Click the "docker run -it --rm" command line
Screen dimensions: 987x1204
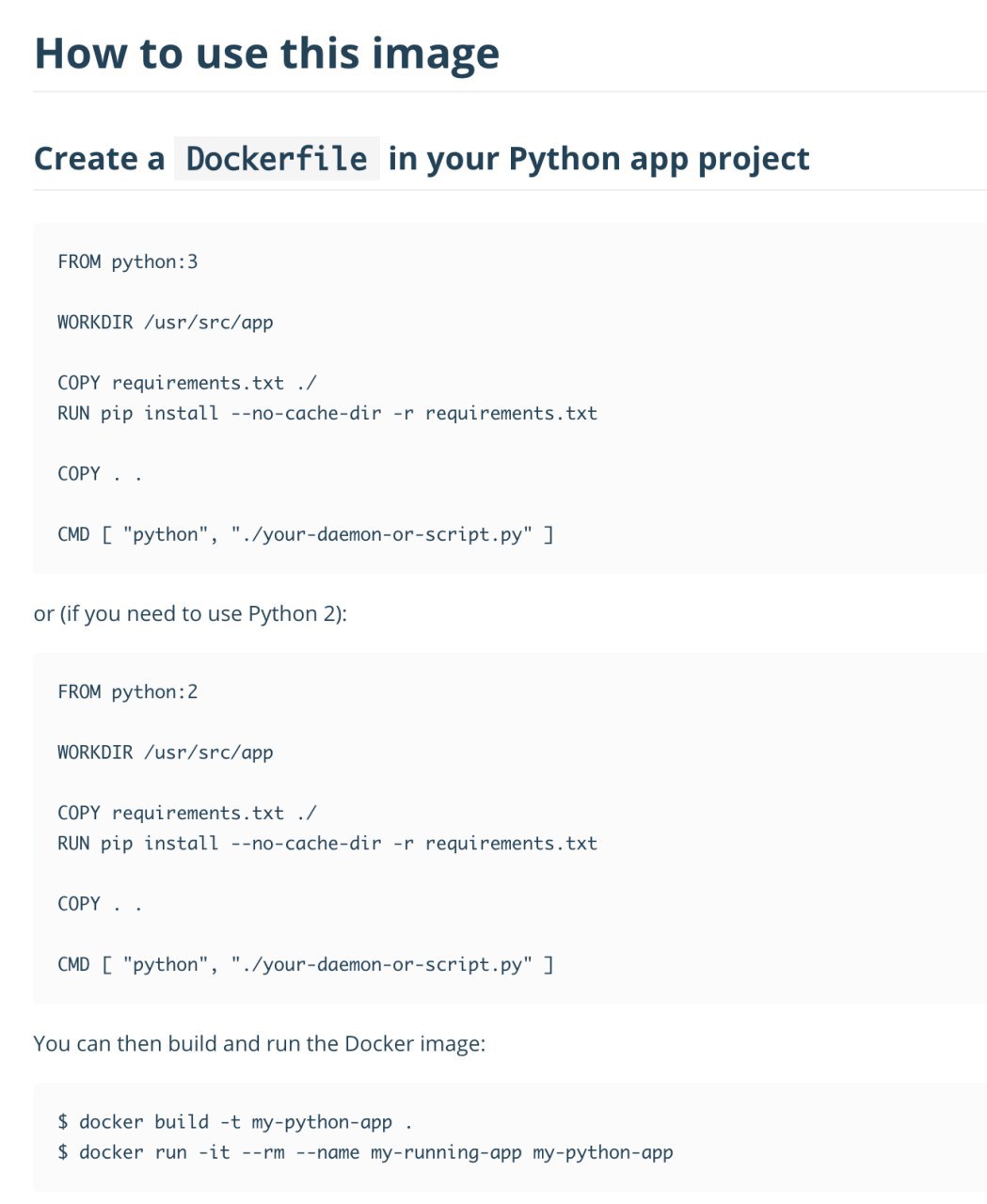pyautogui.click(x=365, y=1152)
